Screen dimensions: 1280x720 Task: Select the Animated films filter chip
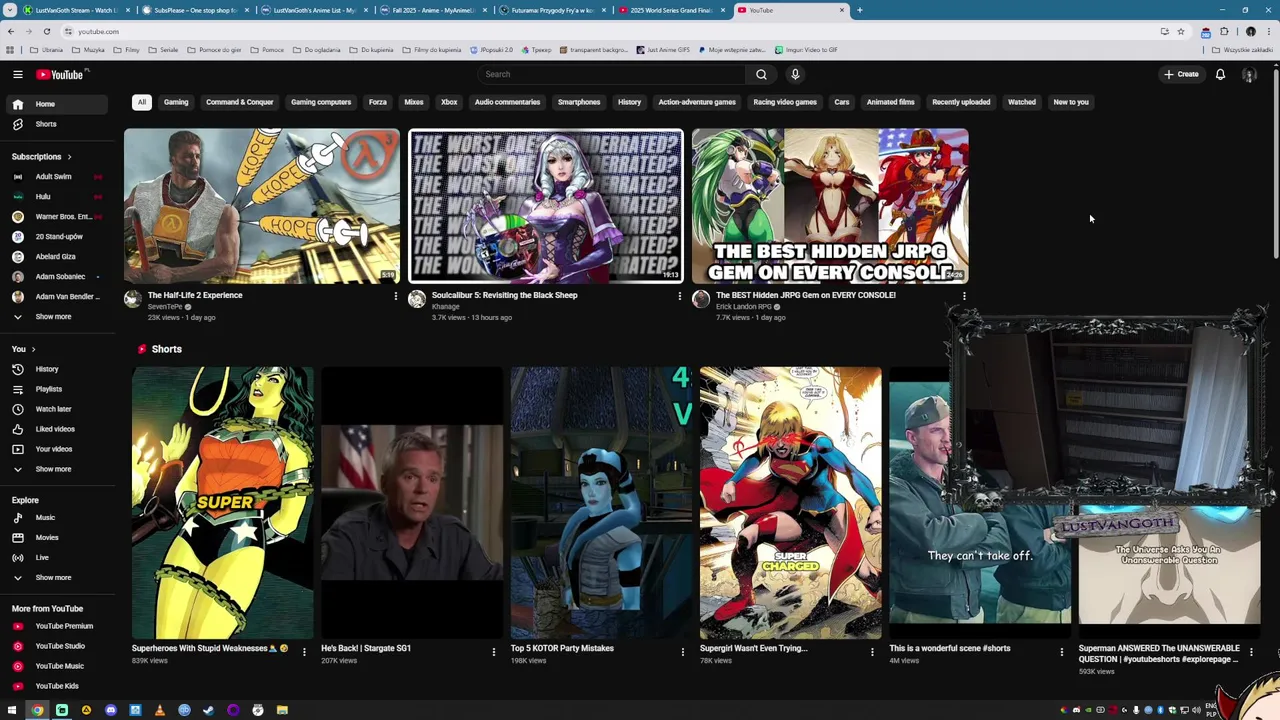[890, 102]
